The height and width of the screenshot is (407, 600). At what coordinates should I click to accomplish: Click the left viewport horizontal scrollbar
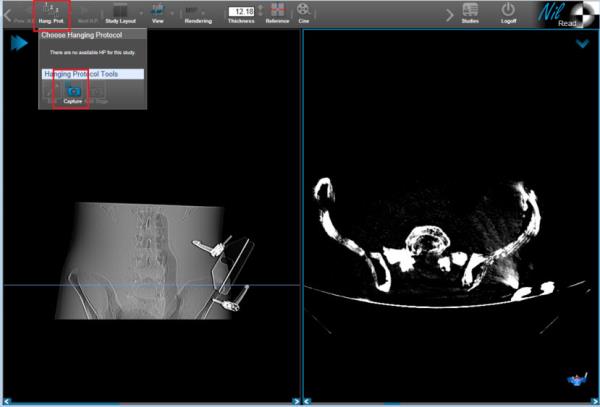tap(150, 402)
